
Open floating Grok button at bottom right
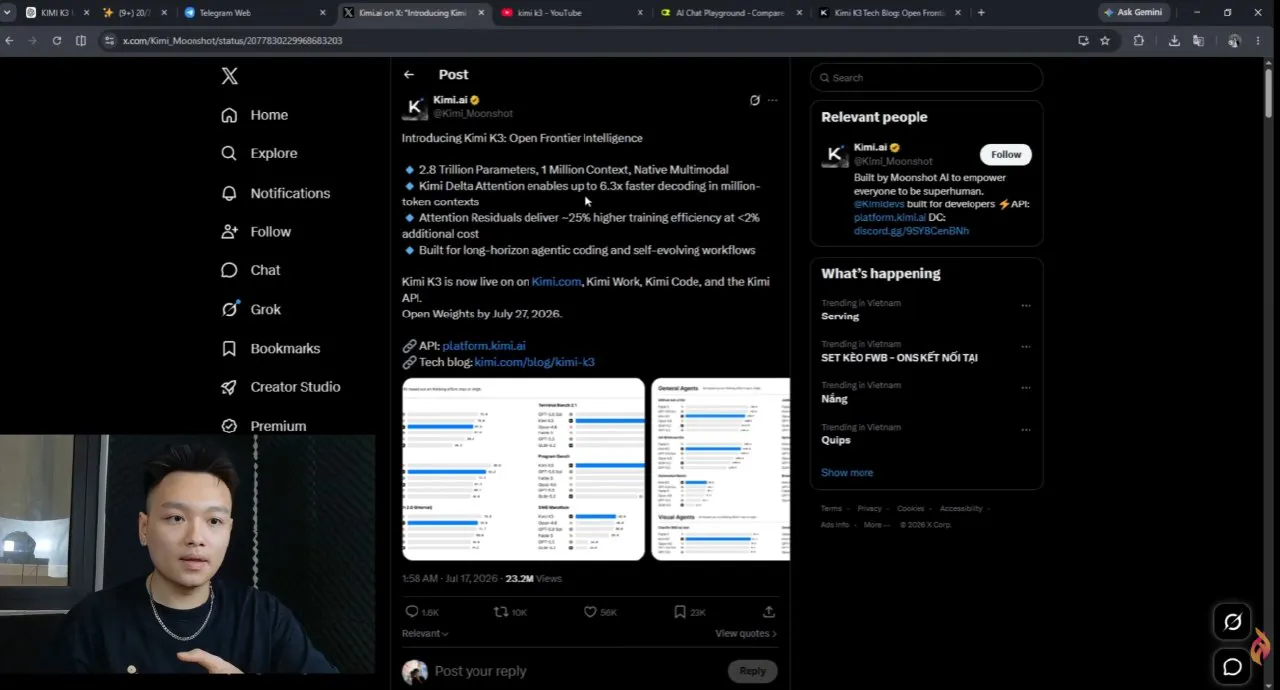(x=1232, y=622)
